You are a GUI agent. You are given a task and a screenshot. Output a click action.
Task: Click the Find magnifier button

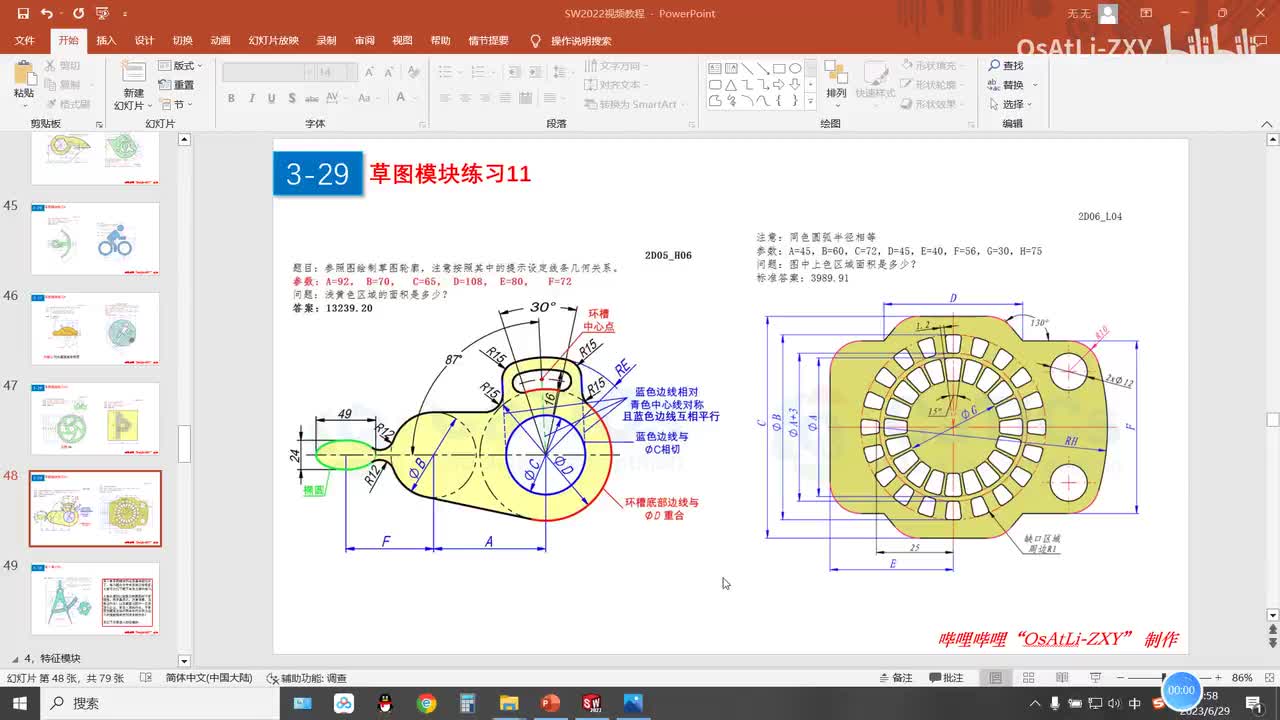tap(1006, 66)
